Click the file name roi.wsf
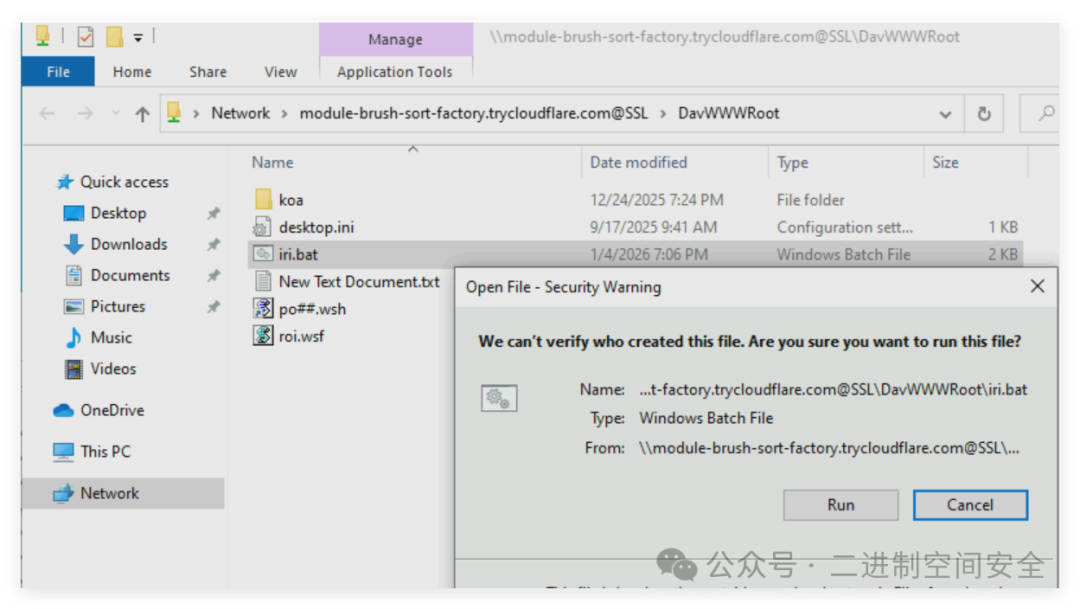 coord(301,336)
